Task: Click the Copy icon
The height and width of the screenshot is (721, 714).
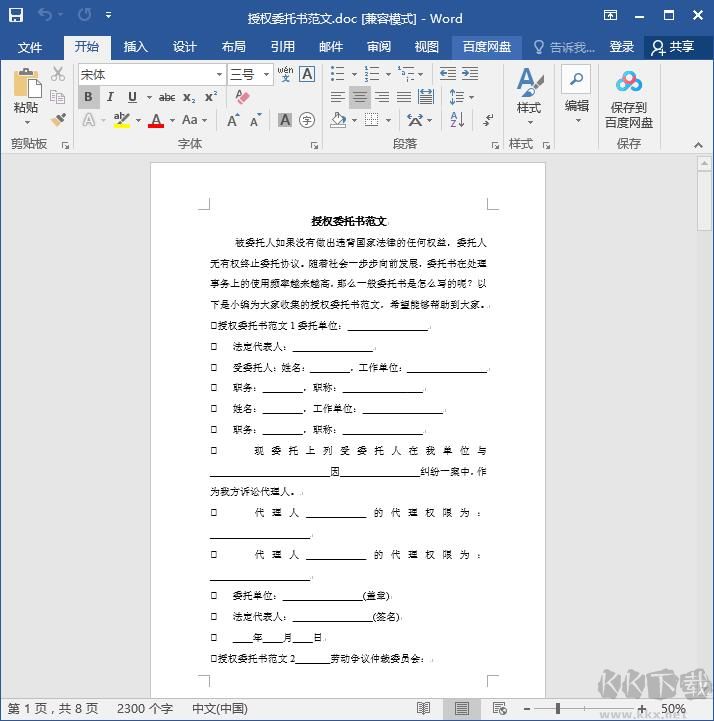Action: pyautogui.click(x=58, y=97)
